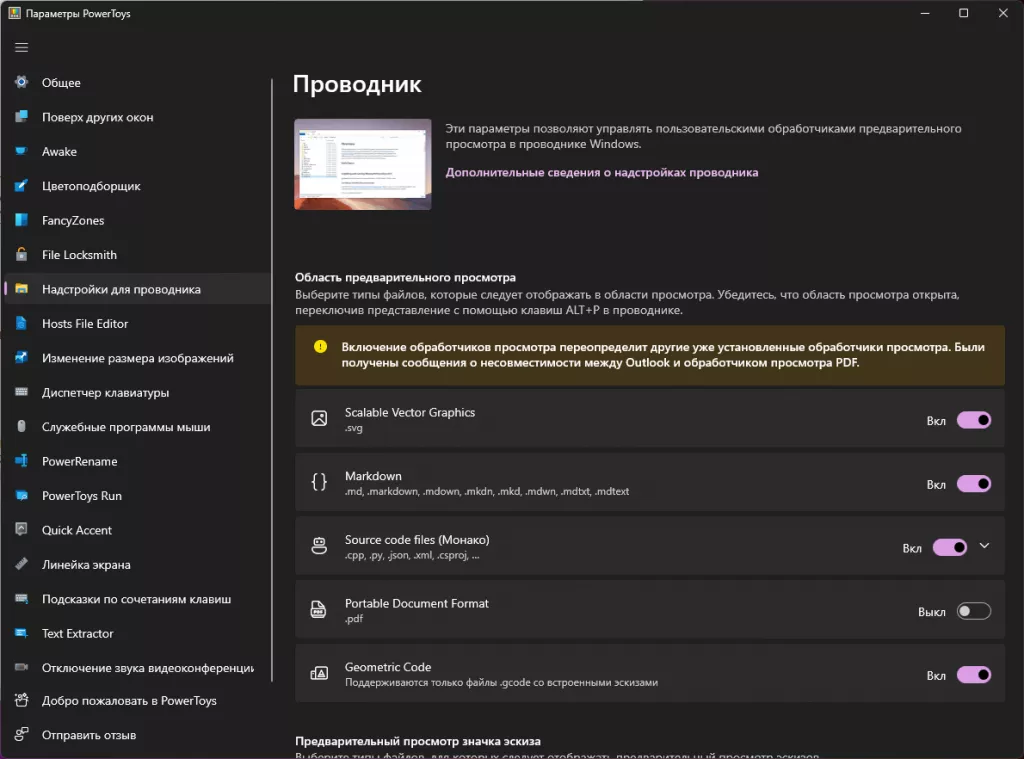Image resolution: width=1024 pixels, height=759 pixels.
Task: Expand Source code files (Монако) options
Action: pos(984,546)
